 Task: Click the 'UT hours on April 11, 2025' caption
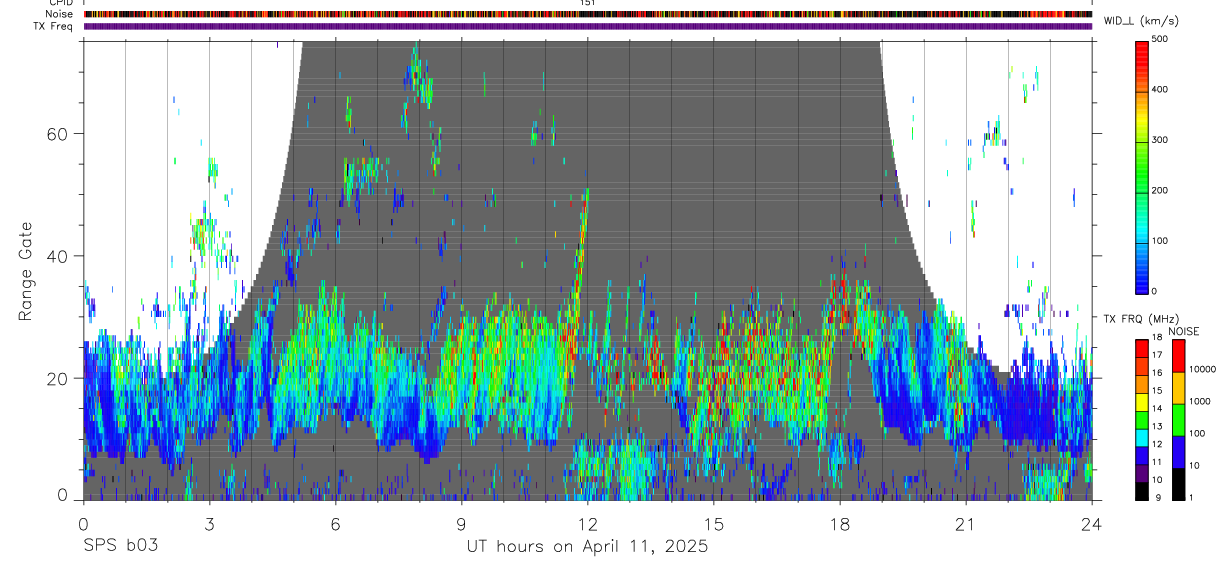587,547
